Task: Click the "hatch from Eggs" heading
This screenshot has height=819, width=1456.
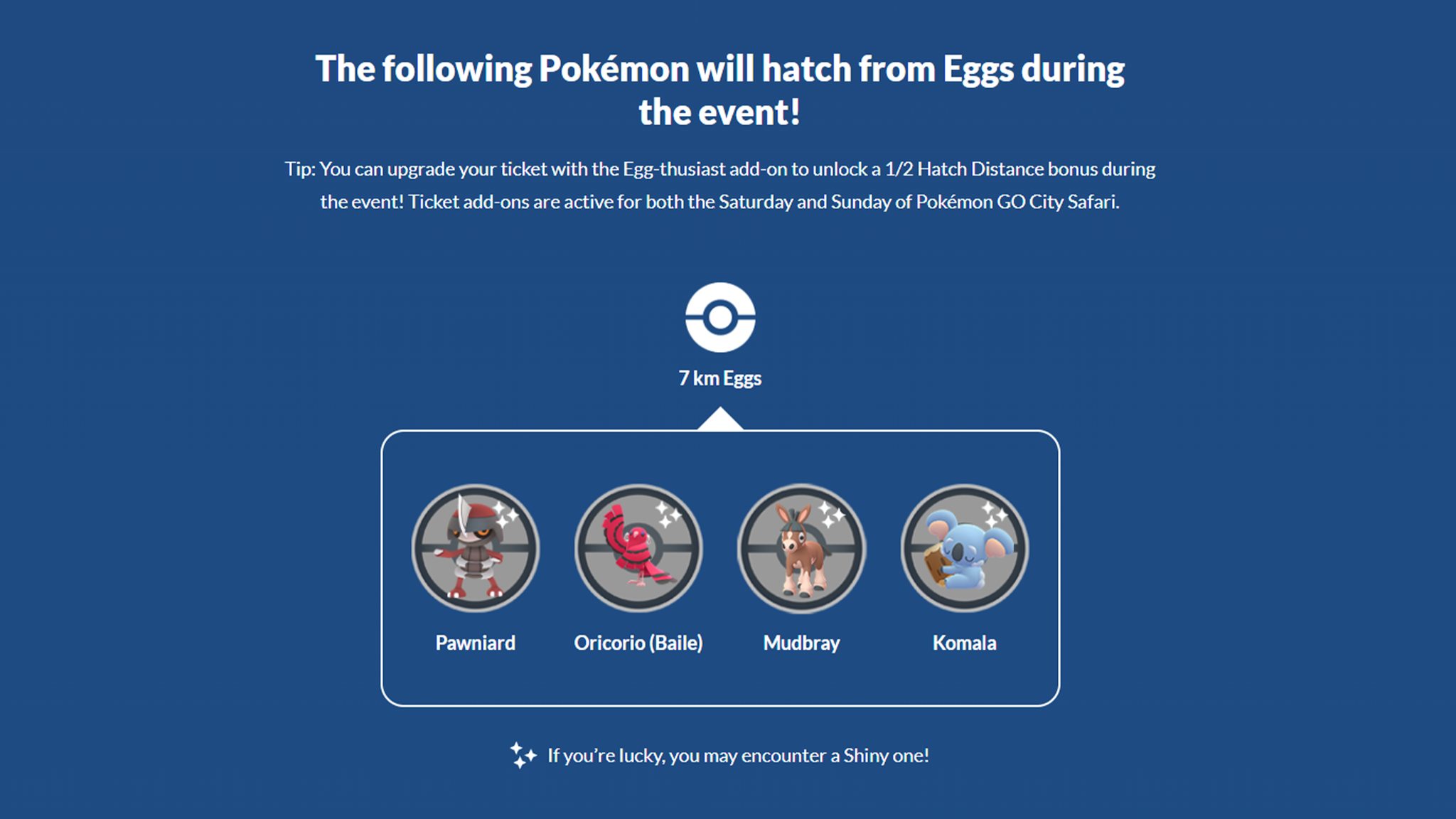Action: [719, 69]
